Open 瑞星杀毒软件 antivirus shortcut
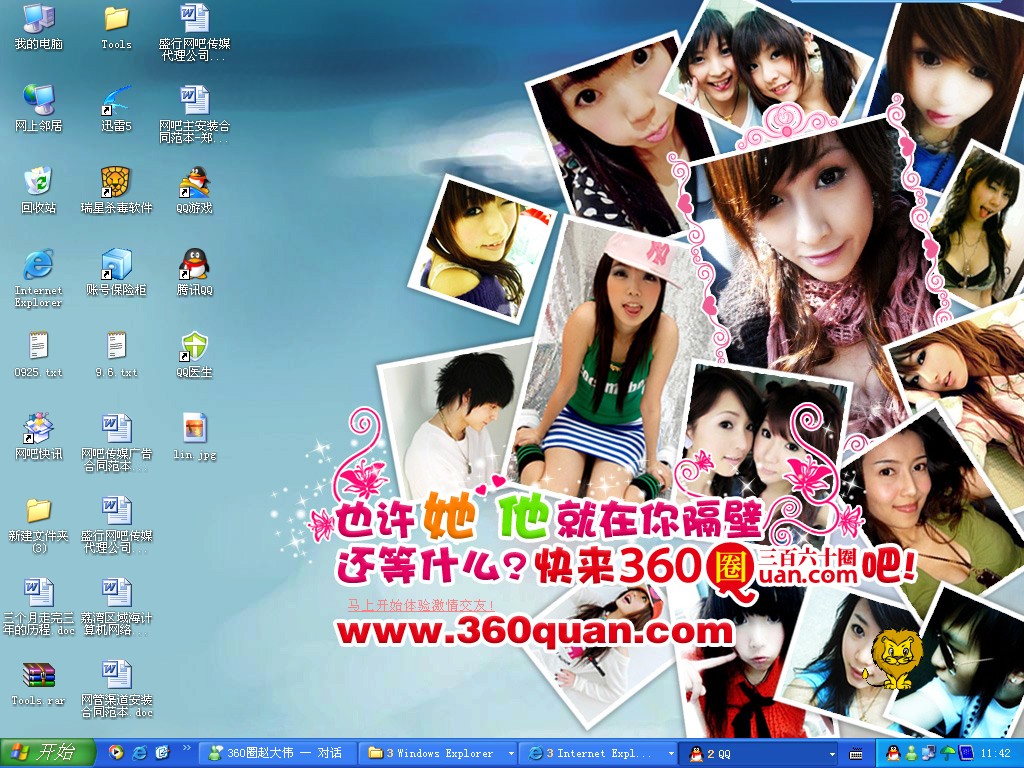 (x=116, y=182)
